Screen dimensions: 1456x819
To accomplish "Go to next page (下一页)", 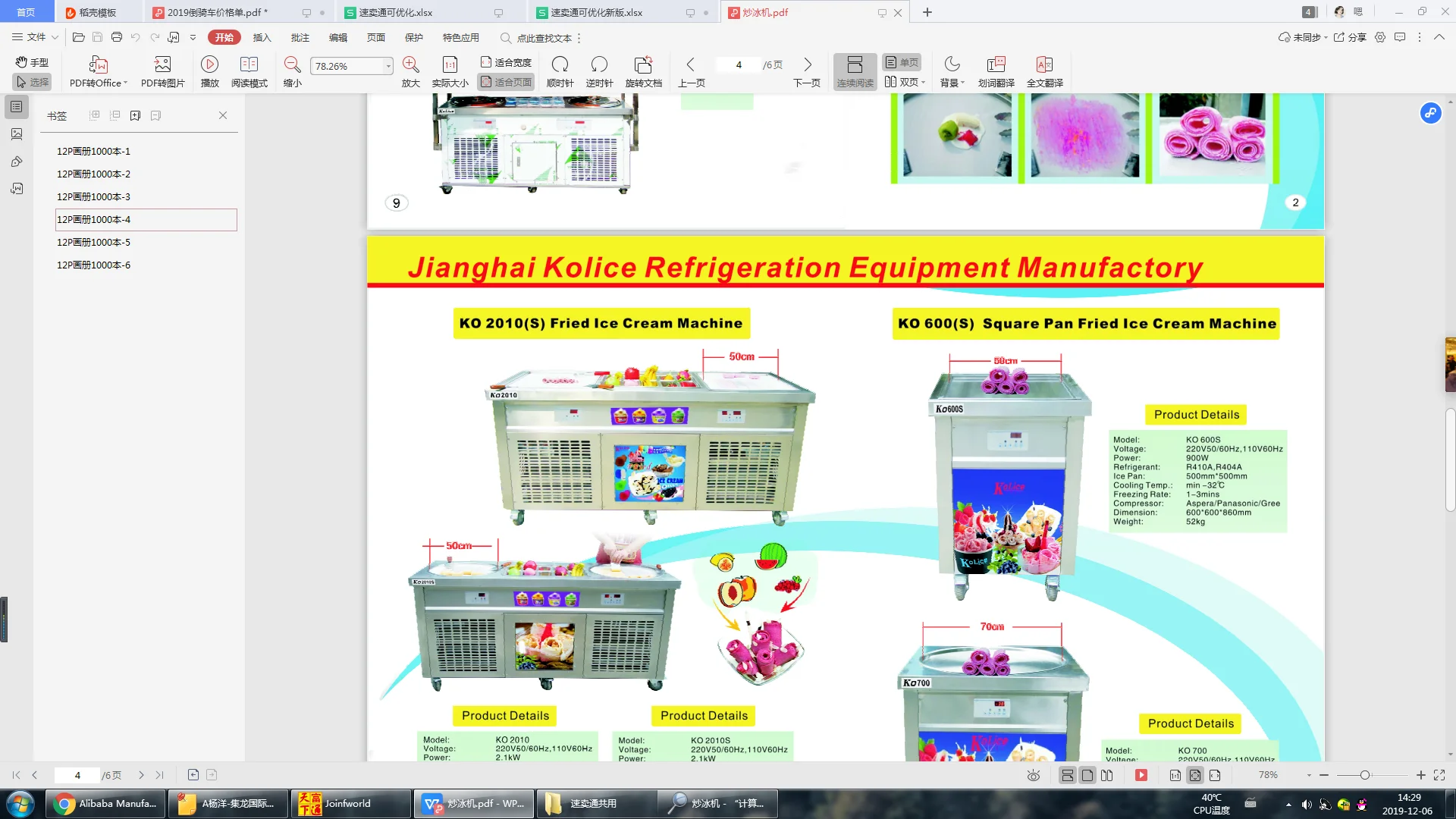I will (807, 72).
